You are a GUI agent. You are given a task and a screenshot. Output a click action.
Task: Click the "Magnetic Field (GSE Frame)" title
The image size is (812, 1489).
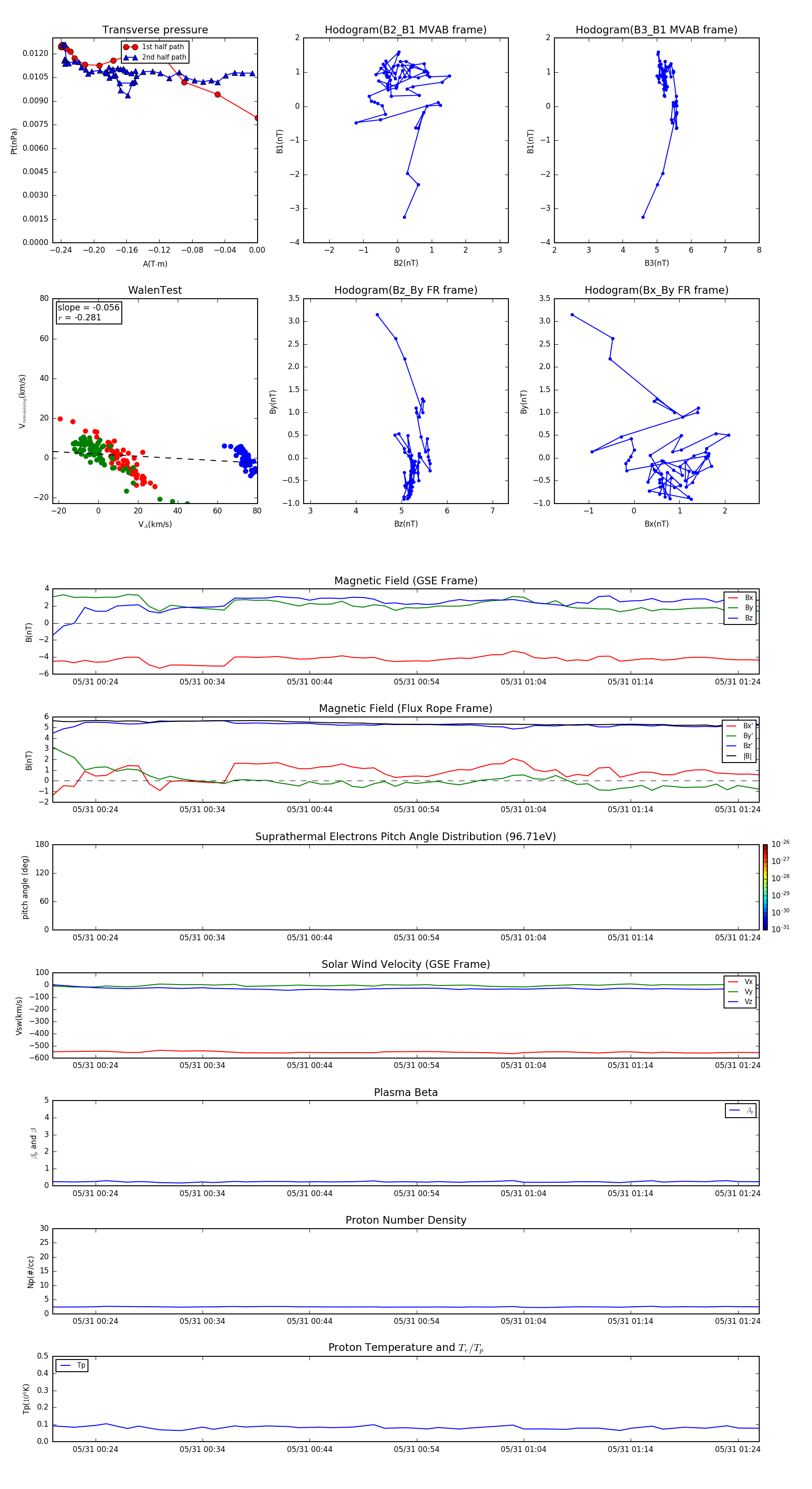(x=406, y=581)
